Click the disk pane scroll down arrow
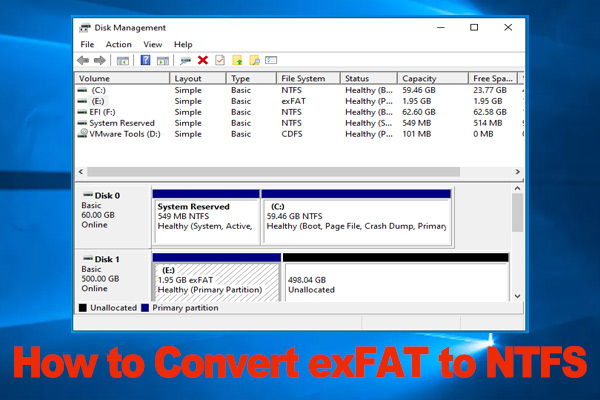The height and width of the screenshot is (400, 600). click(517, 296)
